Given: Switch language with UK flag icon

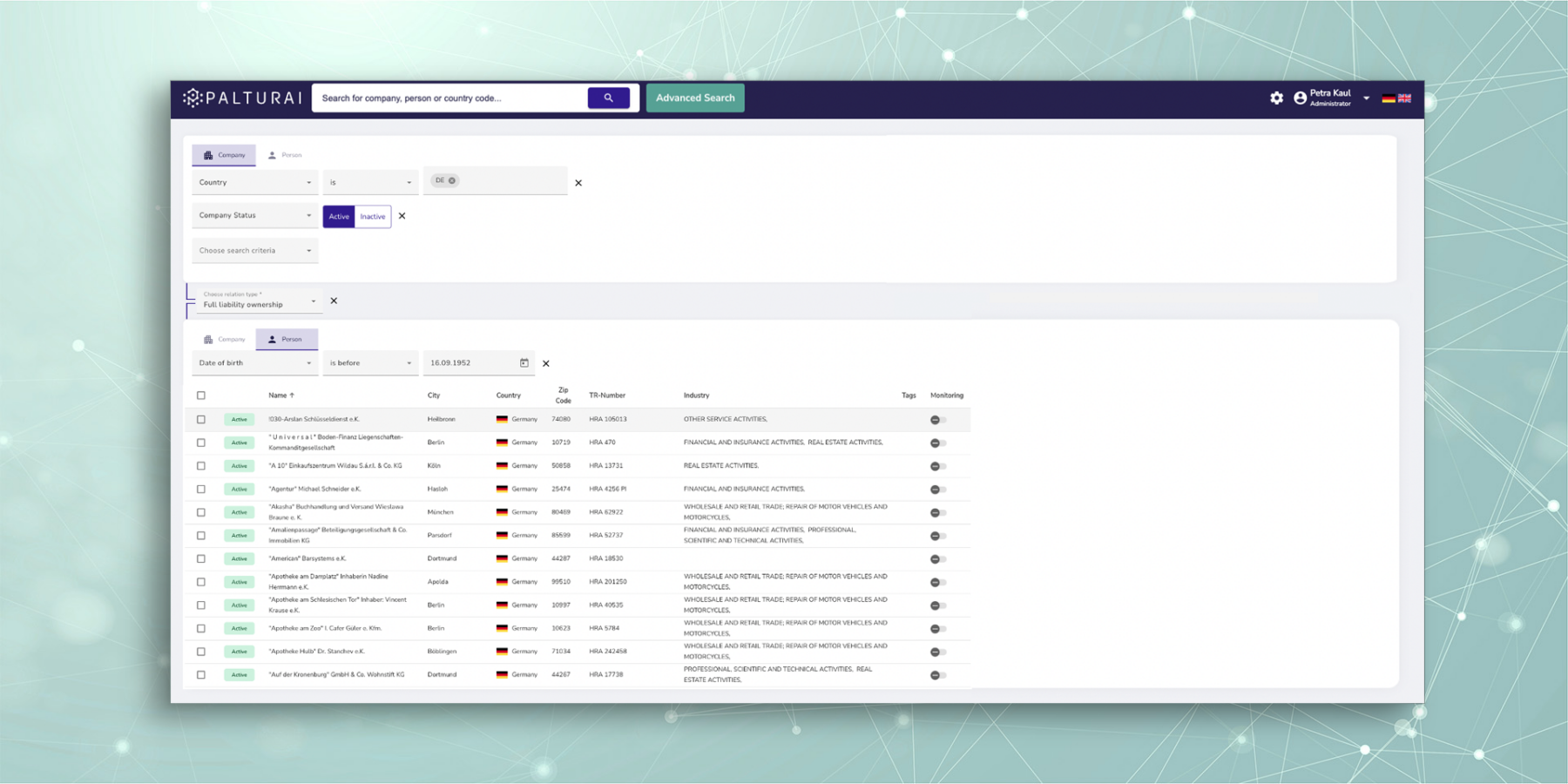Looking at the screenshot, I should point(1404,98).
